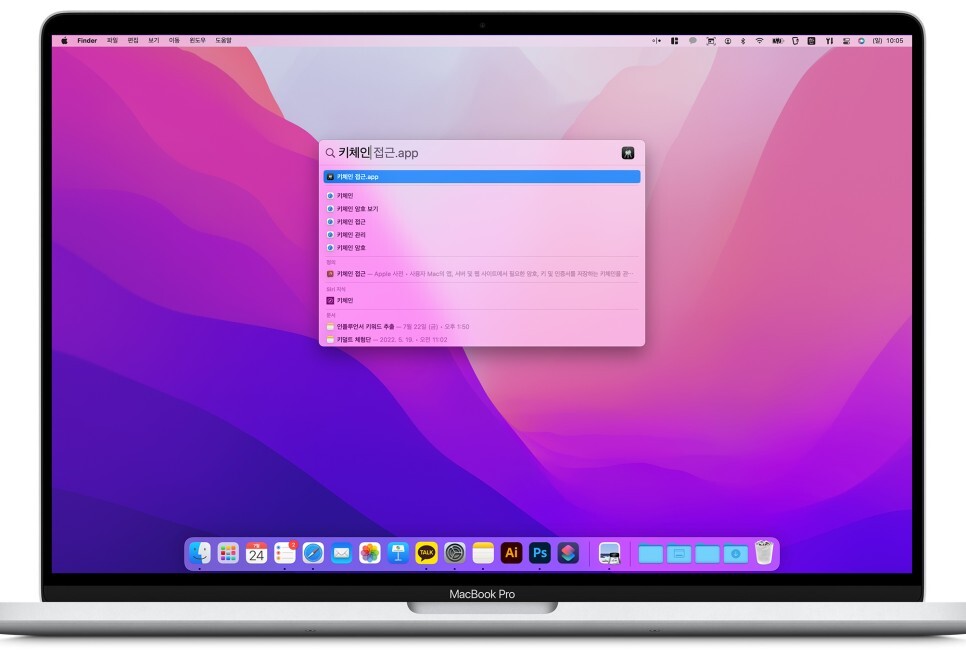This screenshot has width=966, height=658.
Task: Open Siri from the menu bar
Action: [x=861, y=41]
